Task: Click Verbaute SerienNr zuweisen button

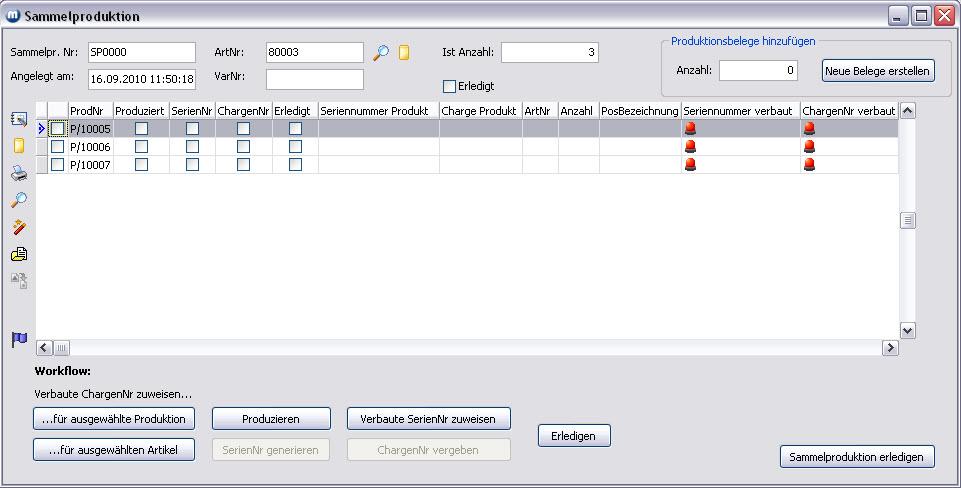Action: [429, 419]
